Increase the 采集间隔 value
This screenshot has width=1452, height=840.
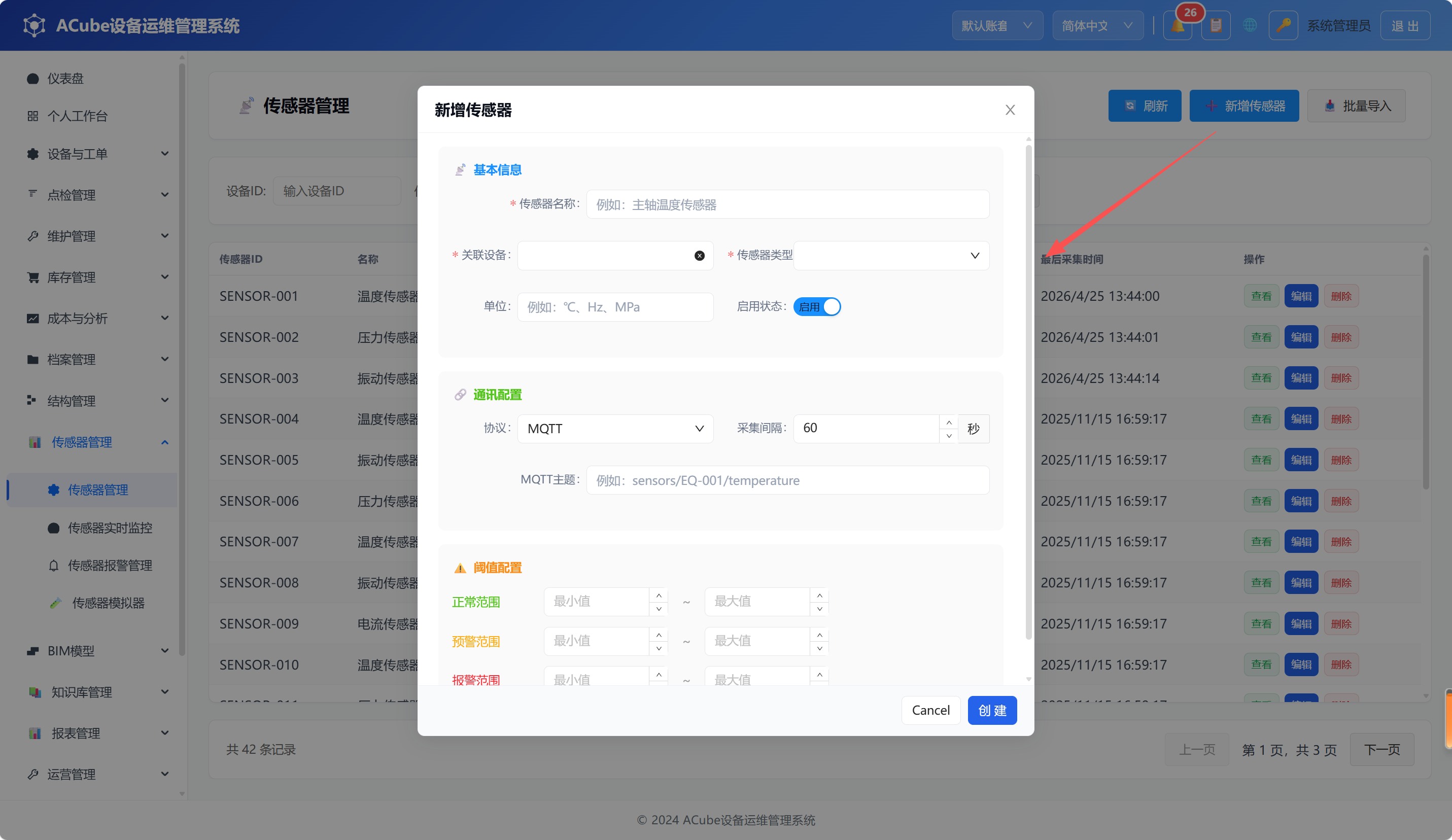pyautogui.click(x=948, y=423)
